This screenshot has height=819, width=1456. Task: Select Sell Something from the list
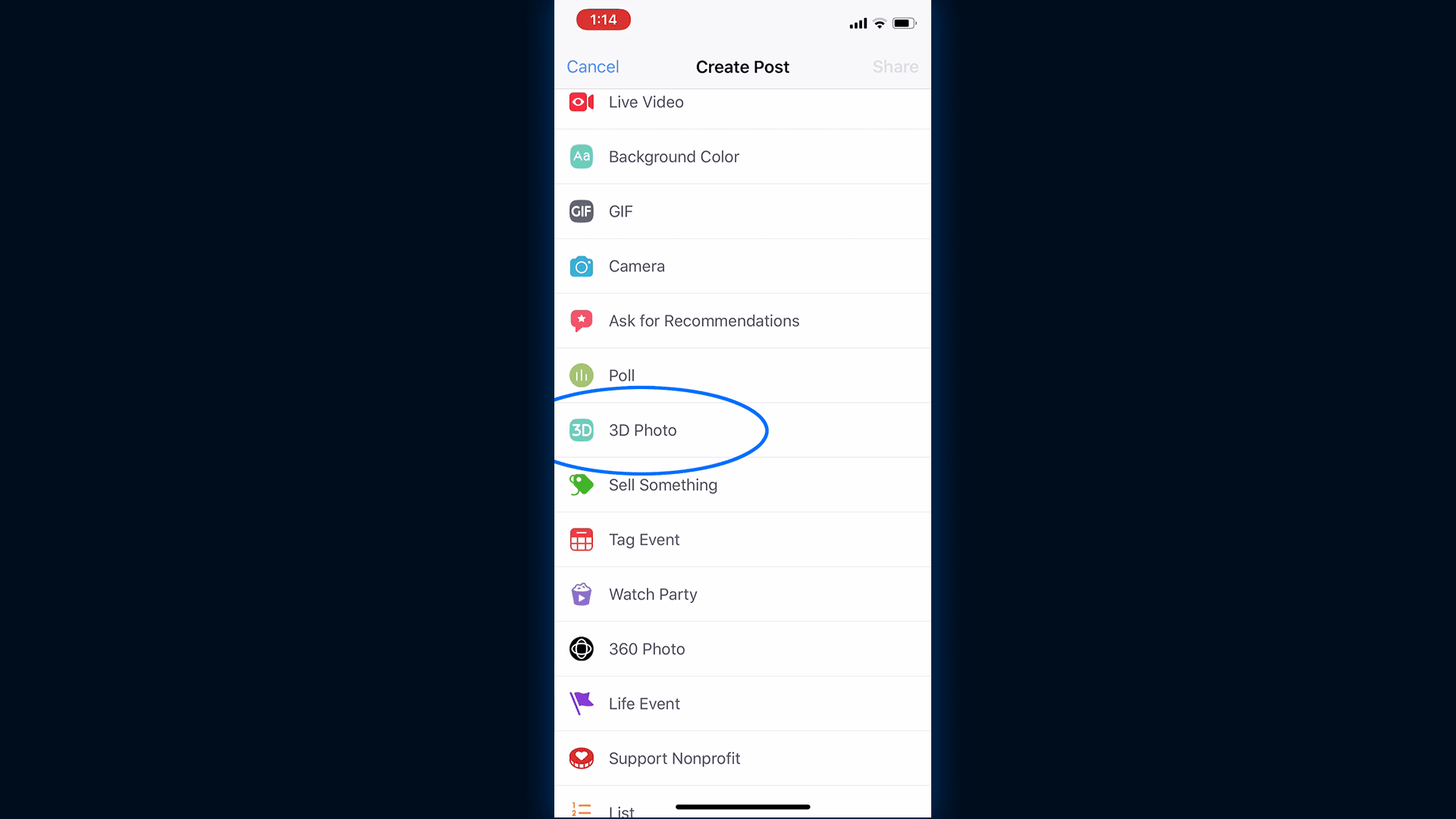point(663,484)
